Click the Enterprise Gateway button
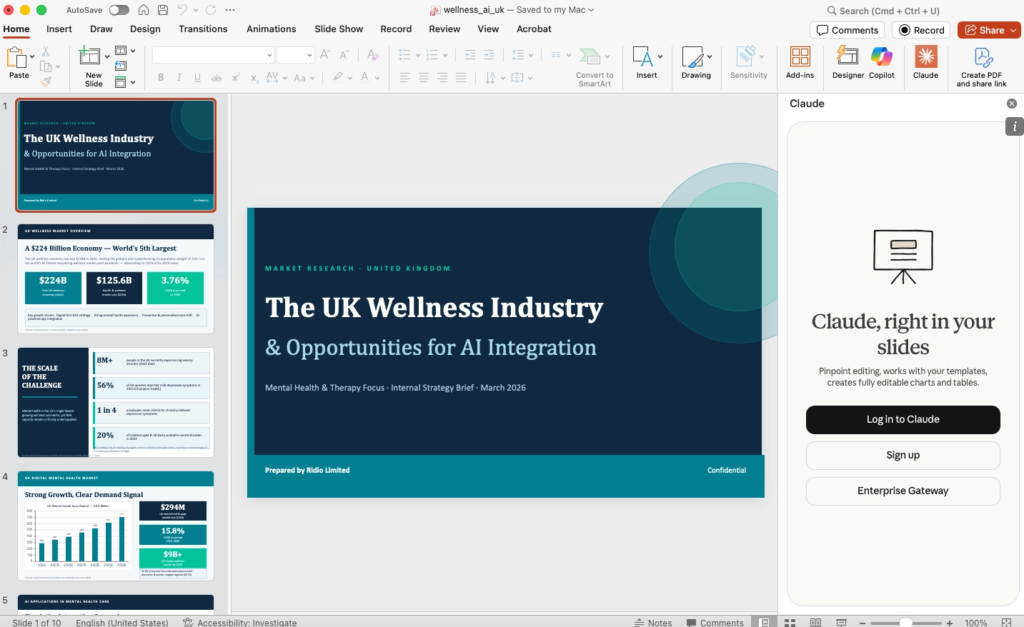The image size is (1024, 627). (x=902, y=491)
